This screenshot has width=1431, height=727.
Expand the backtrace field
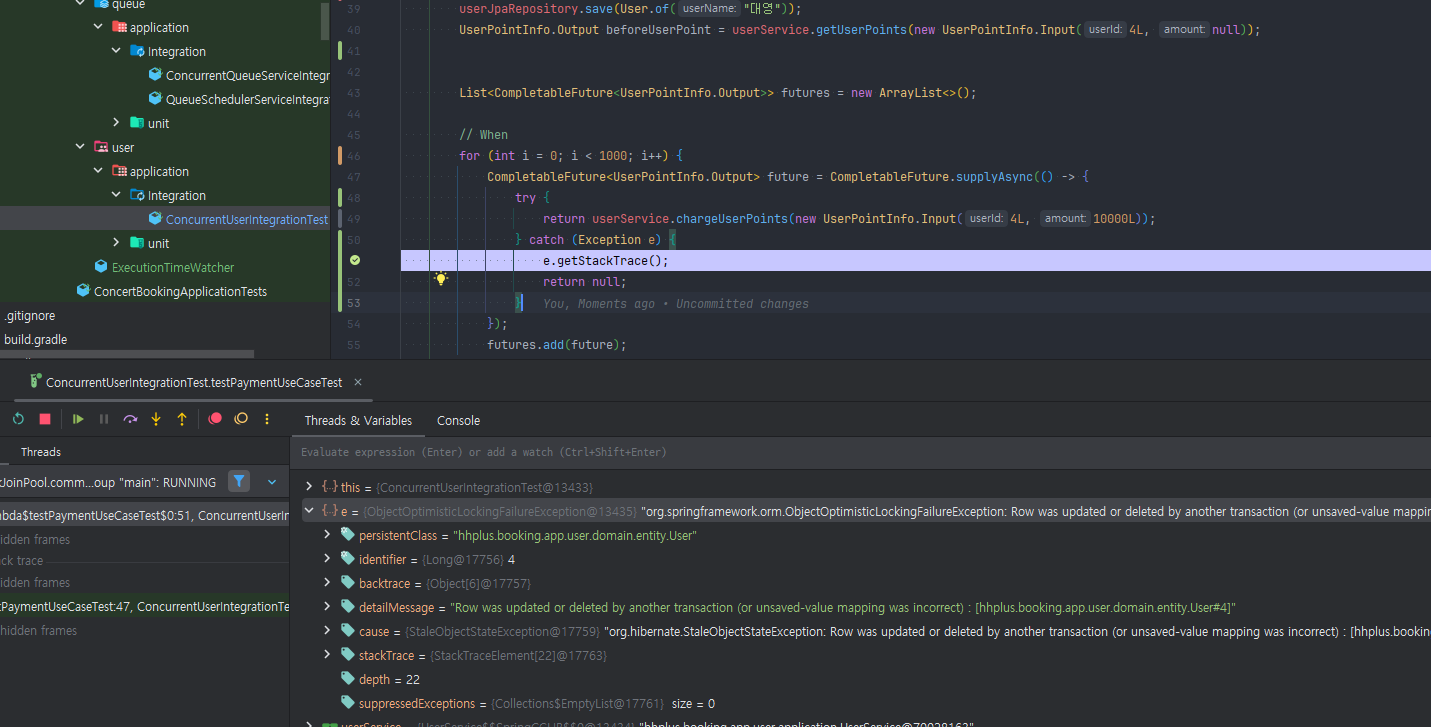point(327,583)
